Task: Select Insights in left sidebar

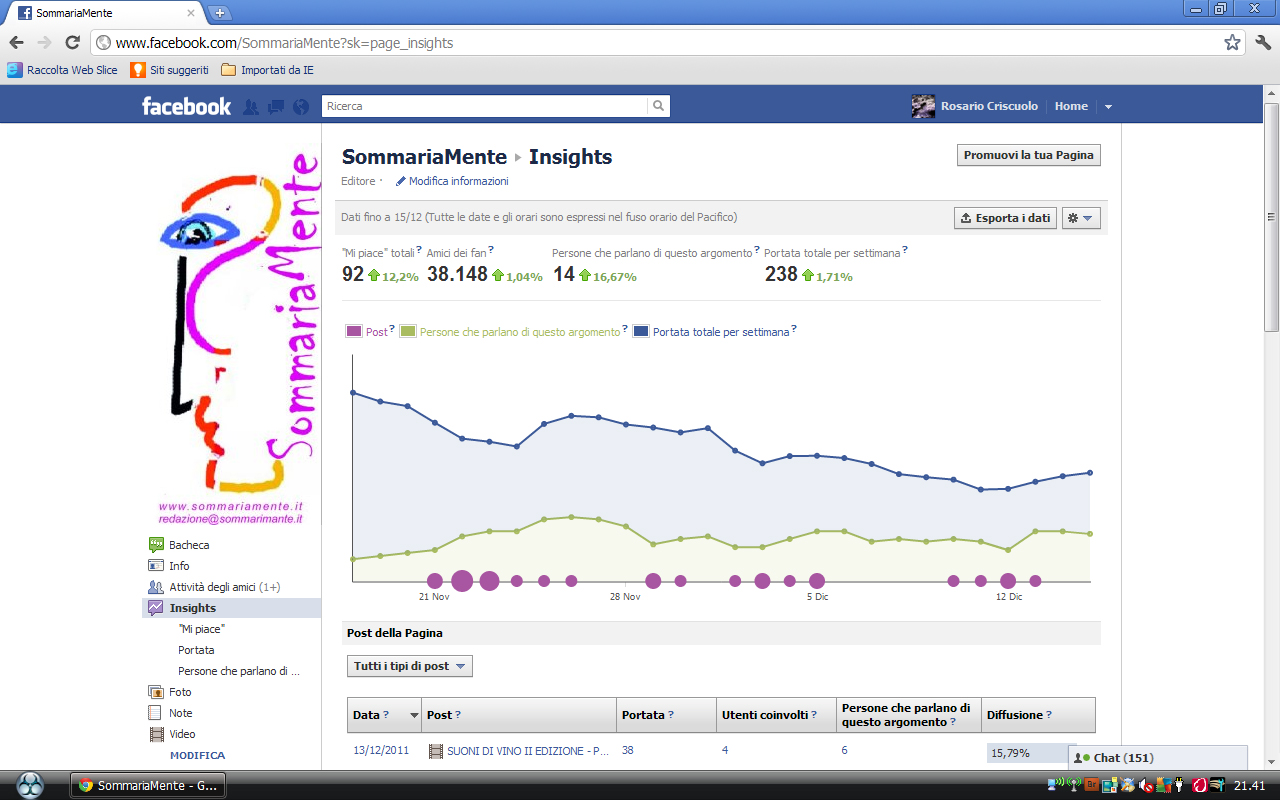Action: coord(192,608)
